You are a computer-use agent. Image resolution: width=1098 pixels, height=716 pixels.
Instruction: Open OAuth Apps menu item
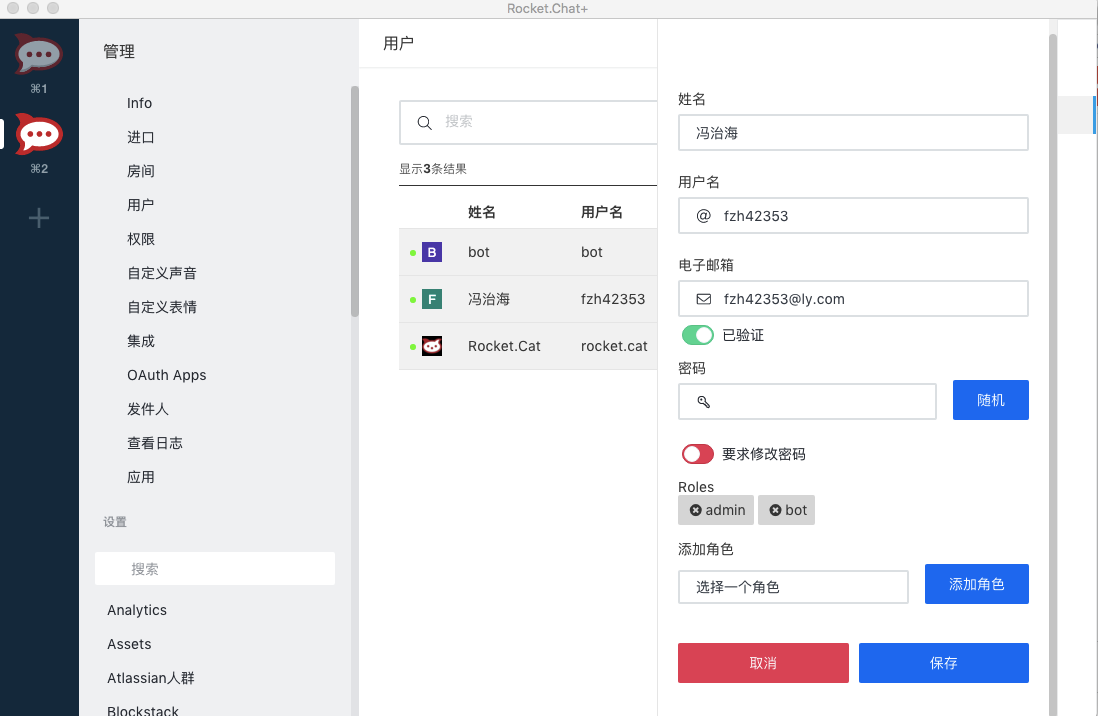(167, 375)
